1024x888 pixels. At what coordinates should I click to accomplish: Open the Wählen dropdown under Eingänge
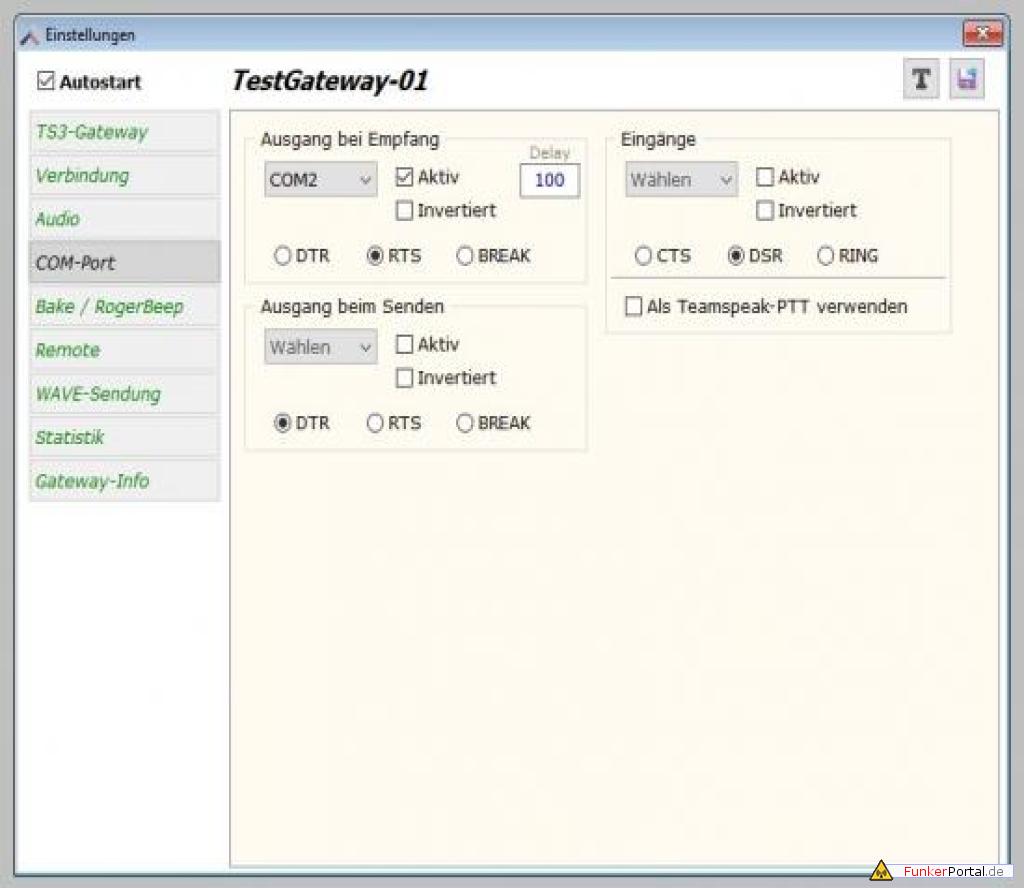click(681, 181)
